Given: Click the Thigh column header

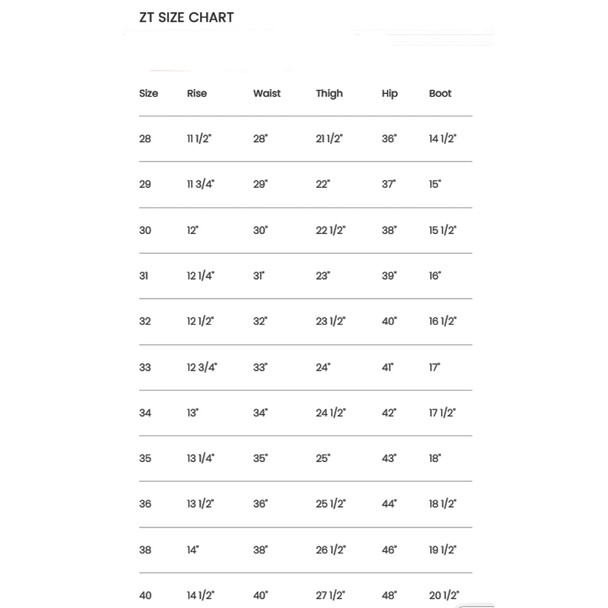Looking at the screenshot, I should (329, 94).
